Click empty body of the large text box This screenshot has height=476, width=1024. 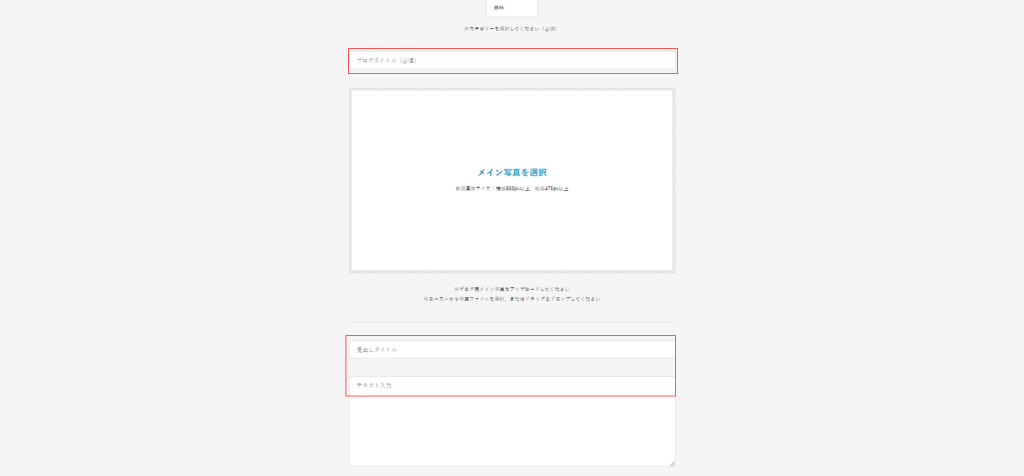tap(512, 430)
